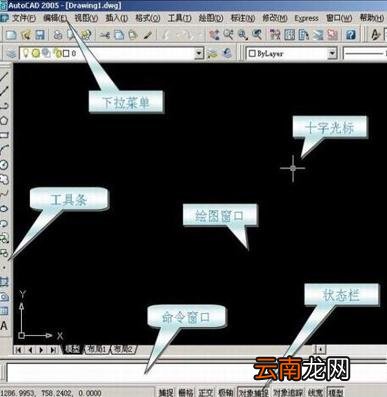The width and height of the screenshot is (387, 397).
Task: Open the 编辑(E) menu
Action: (55, 18)
